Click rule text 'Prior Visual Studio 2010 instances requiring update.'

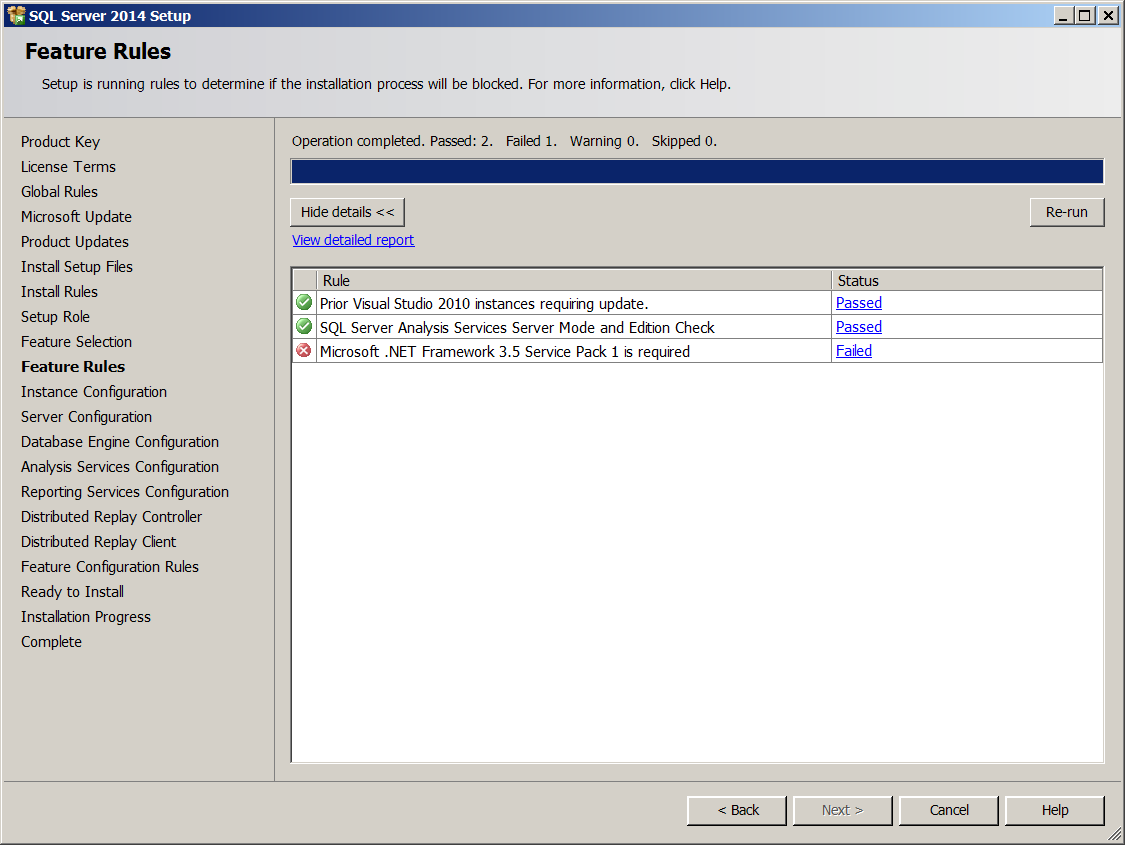tap(484, 304)
